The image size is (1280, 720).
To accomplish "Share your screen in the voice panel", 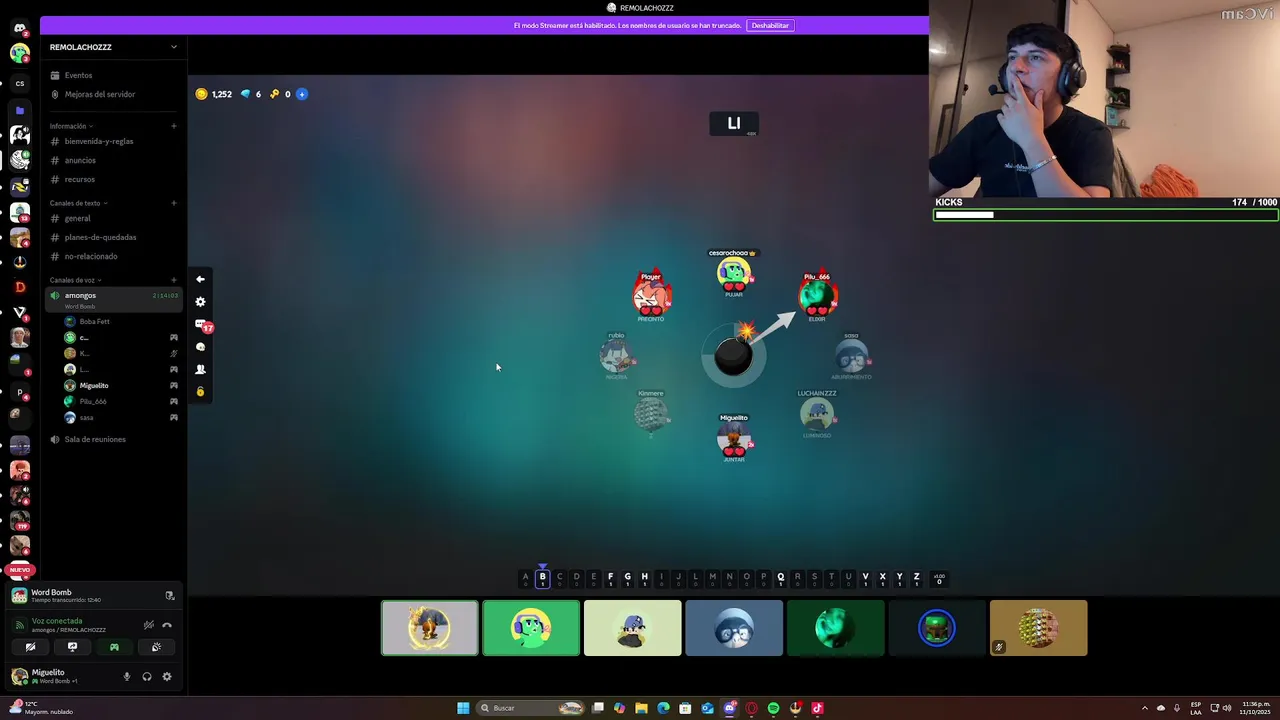I will 72,647.
